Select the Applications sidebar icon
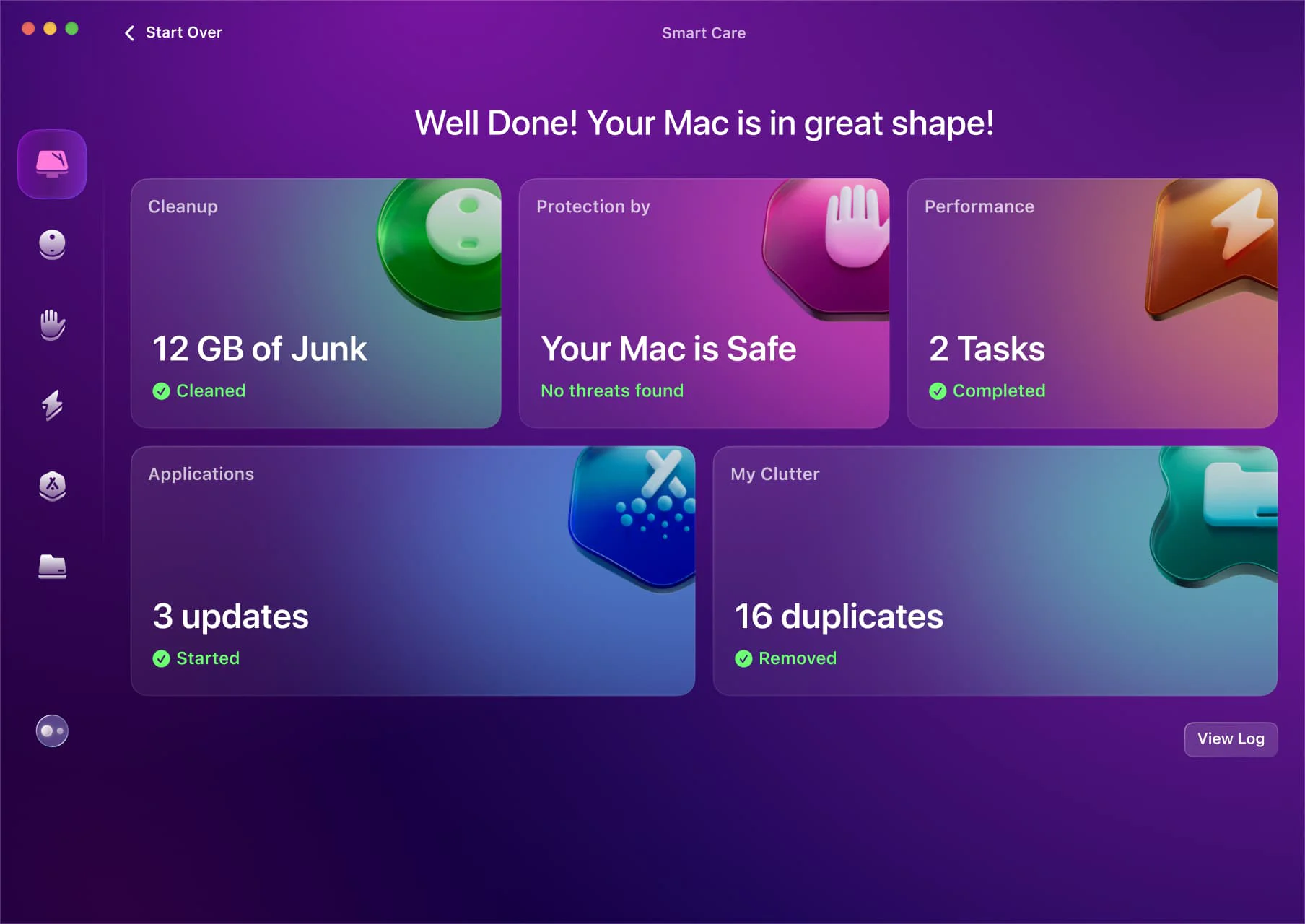The width and height of the screenshot is (1305, 924). pyautogui.click(x=51, y=487)
